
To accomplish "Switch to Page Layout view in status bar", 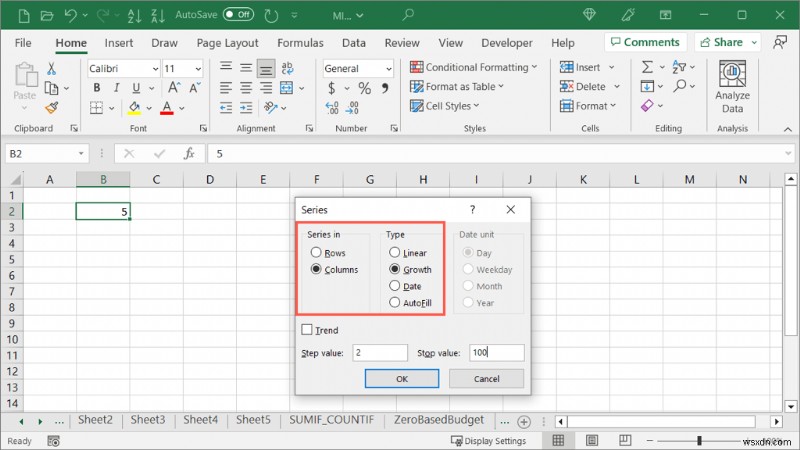I will 592,440.
